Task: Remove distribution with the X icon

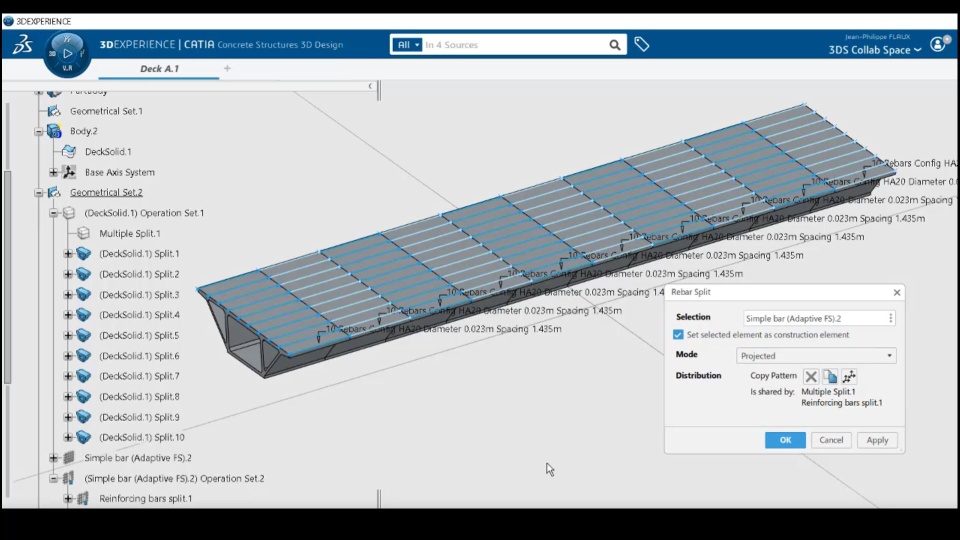Action: coord(811,376)
